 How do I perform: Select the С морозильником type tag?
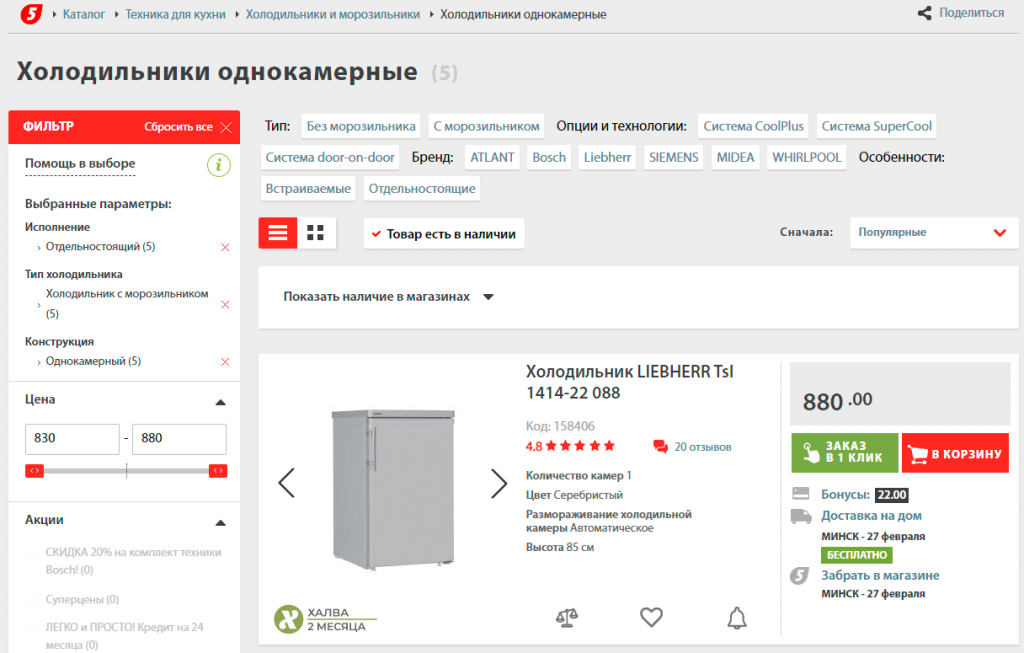pos(487,126)
